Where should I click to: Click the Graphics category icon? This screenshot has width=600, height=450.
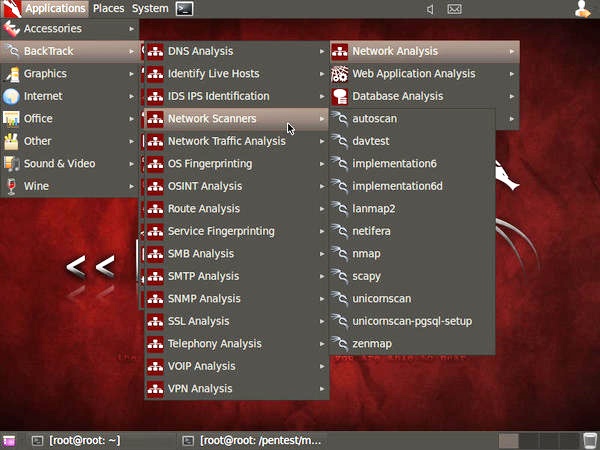click(x=11, y=74)
